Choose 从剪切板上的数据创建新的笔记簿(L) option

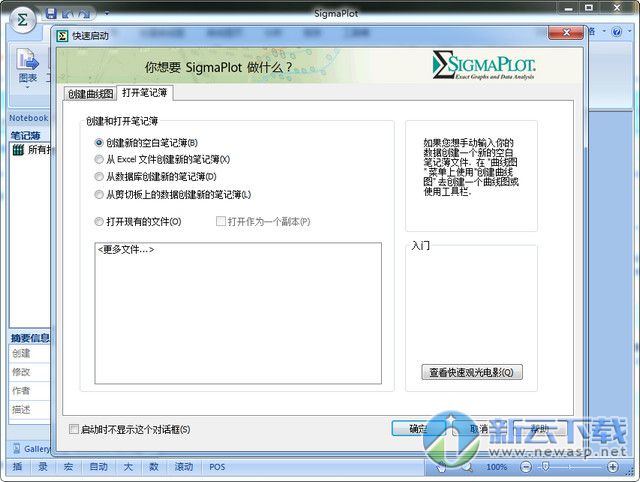coord(173,195)
